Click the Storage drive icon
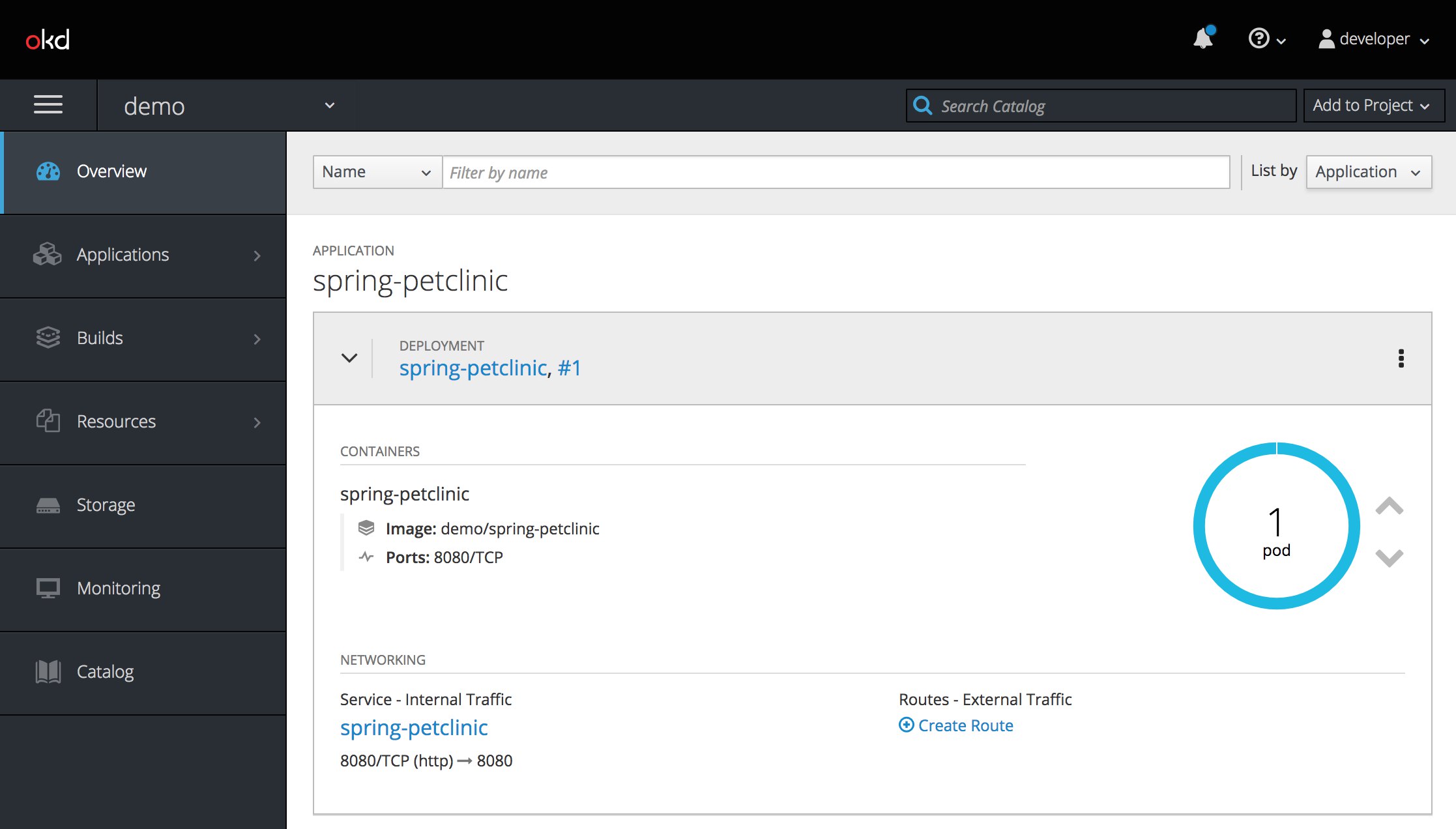The image size is (1456, 829). (48, 505)
